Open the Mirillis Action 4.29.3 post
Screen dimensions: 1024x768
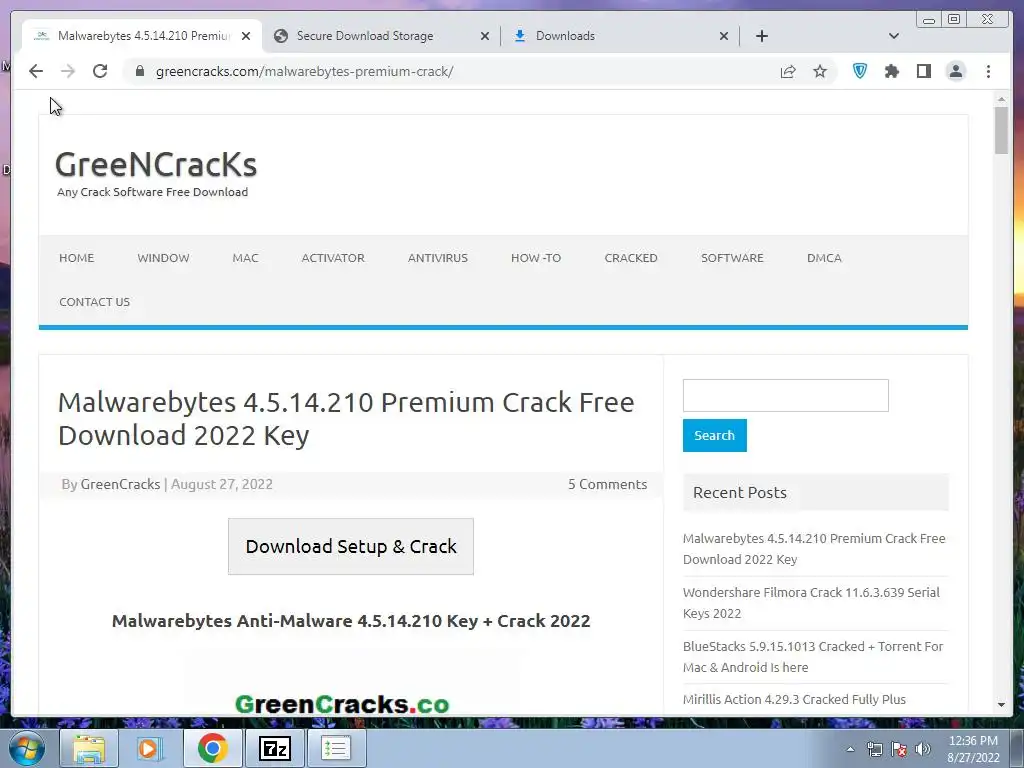(x=794, y=699)
